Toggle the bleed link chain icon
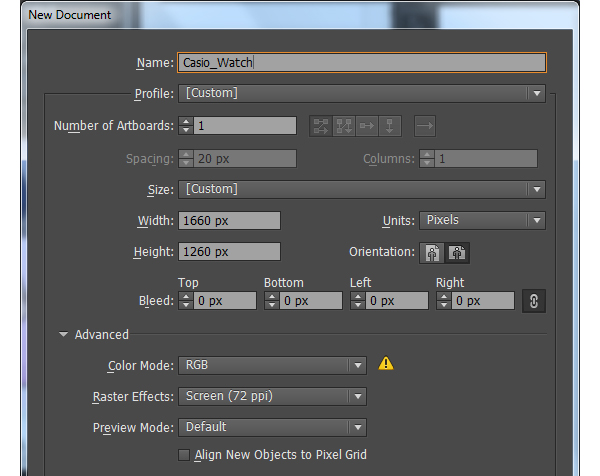 coord(534,301)
